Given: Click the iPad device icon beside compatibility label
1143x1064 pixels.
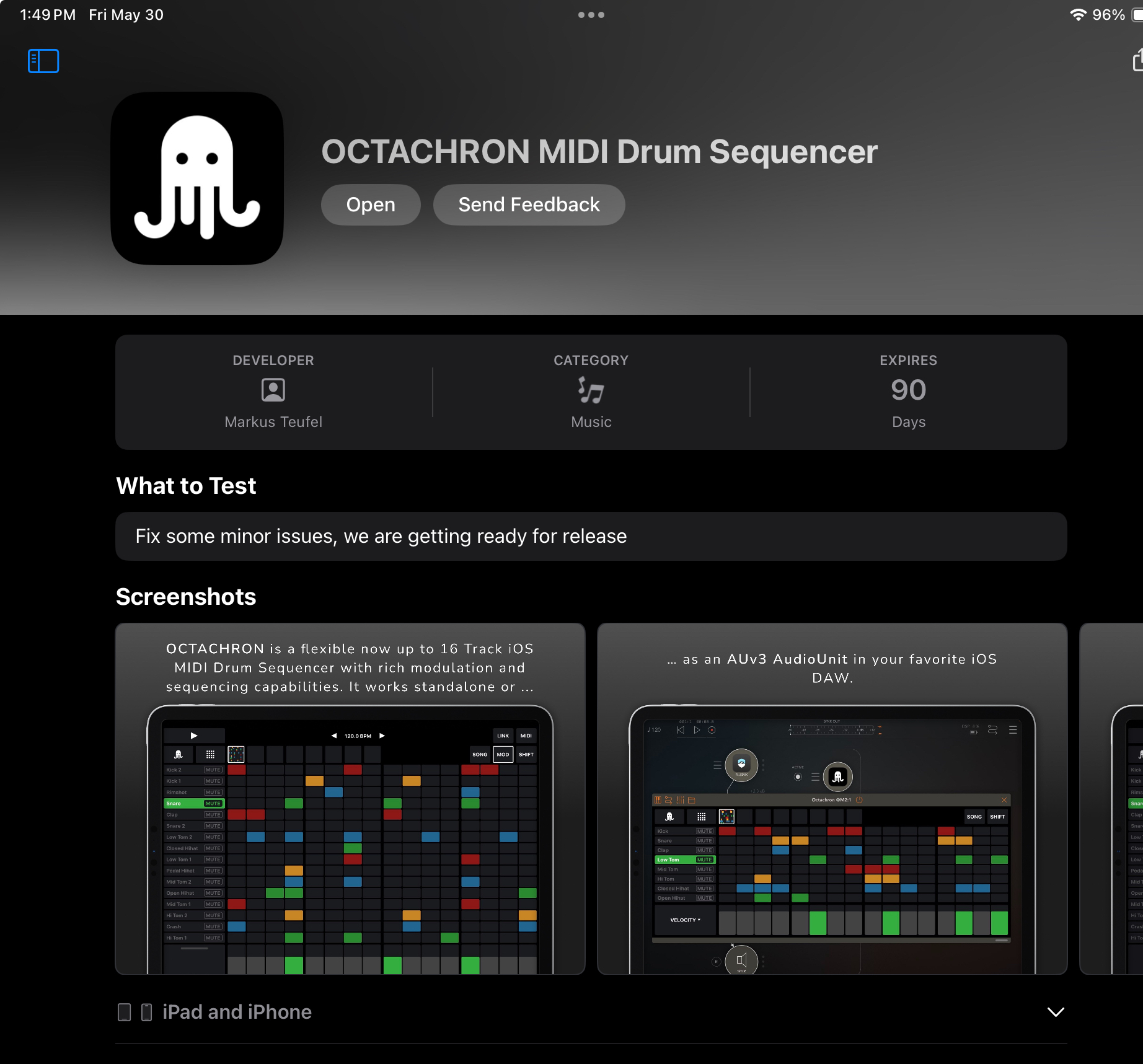Looking at the screenshot, I should 125,1012.
